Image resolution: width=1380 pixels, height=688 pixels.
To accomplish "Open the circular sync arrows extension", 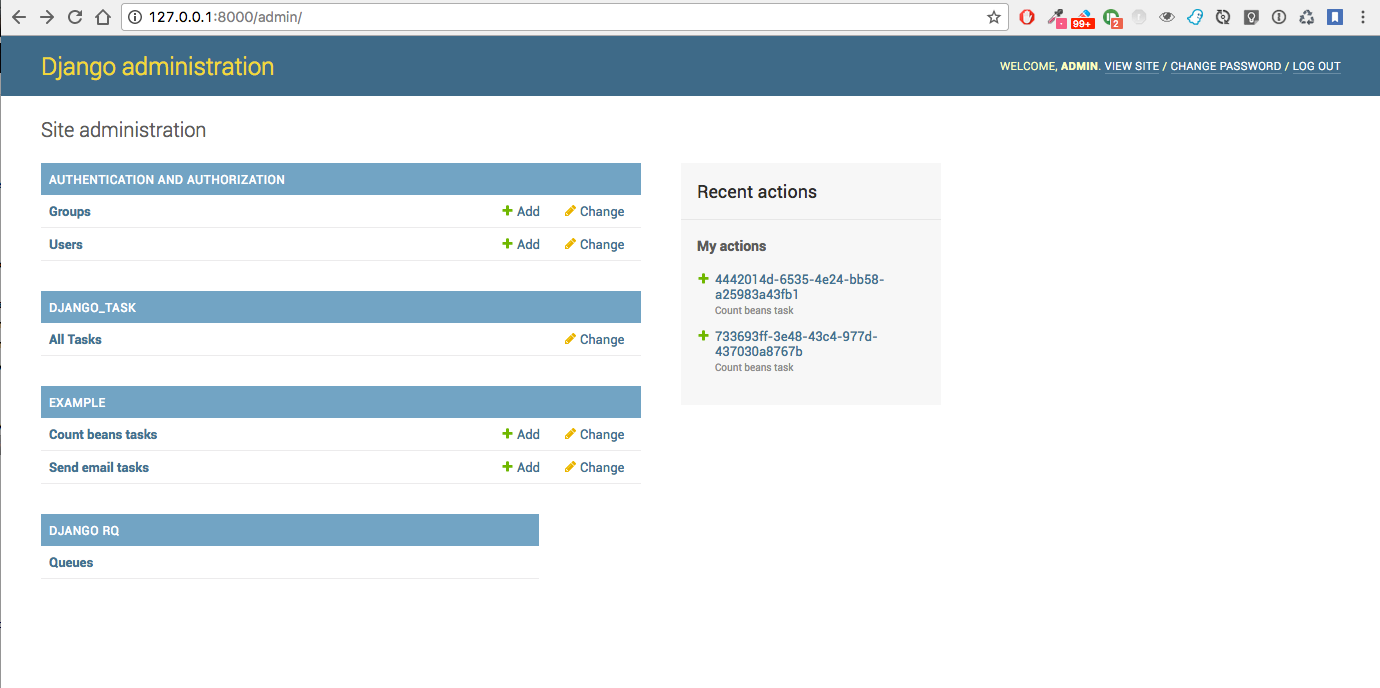I will click(x=1223, y=17).
